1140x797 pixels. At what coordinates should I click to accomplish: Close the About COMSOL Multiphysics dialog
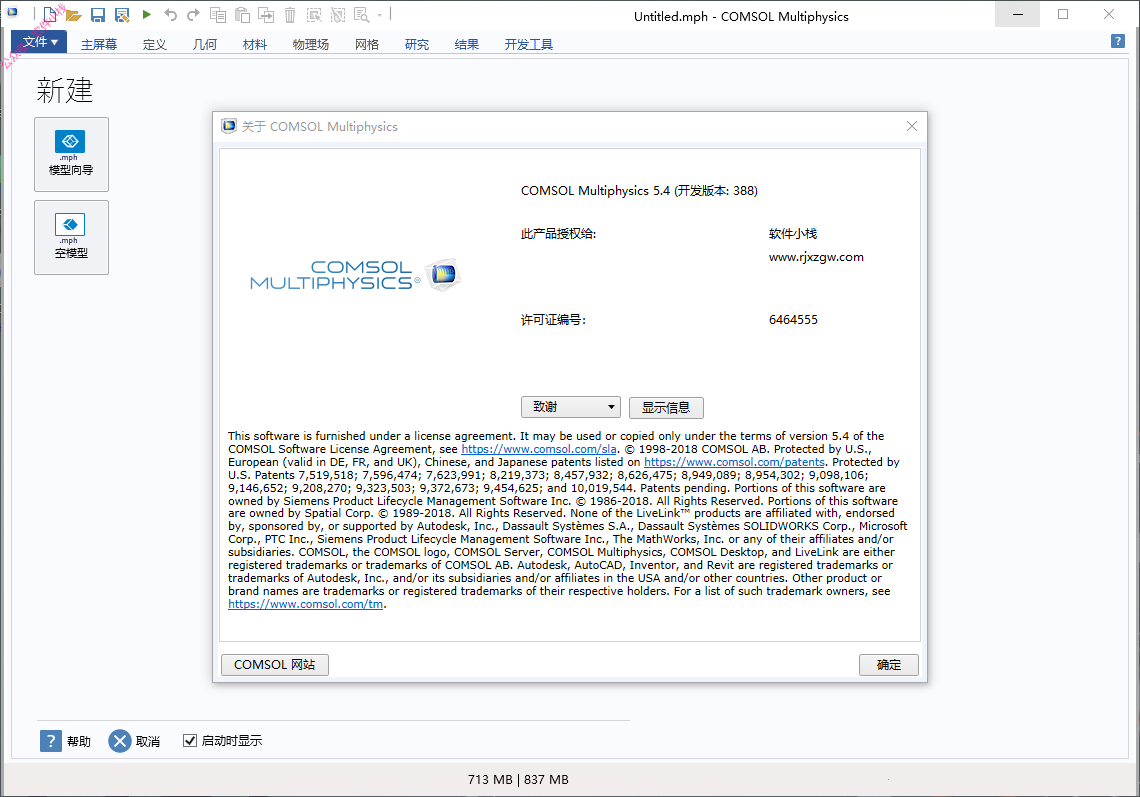[x=912, y=126]
